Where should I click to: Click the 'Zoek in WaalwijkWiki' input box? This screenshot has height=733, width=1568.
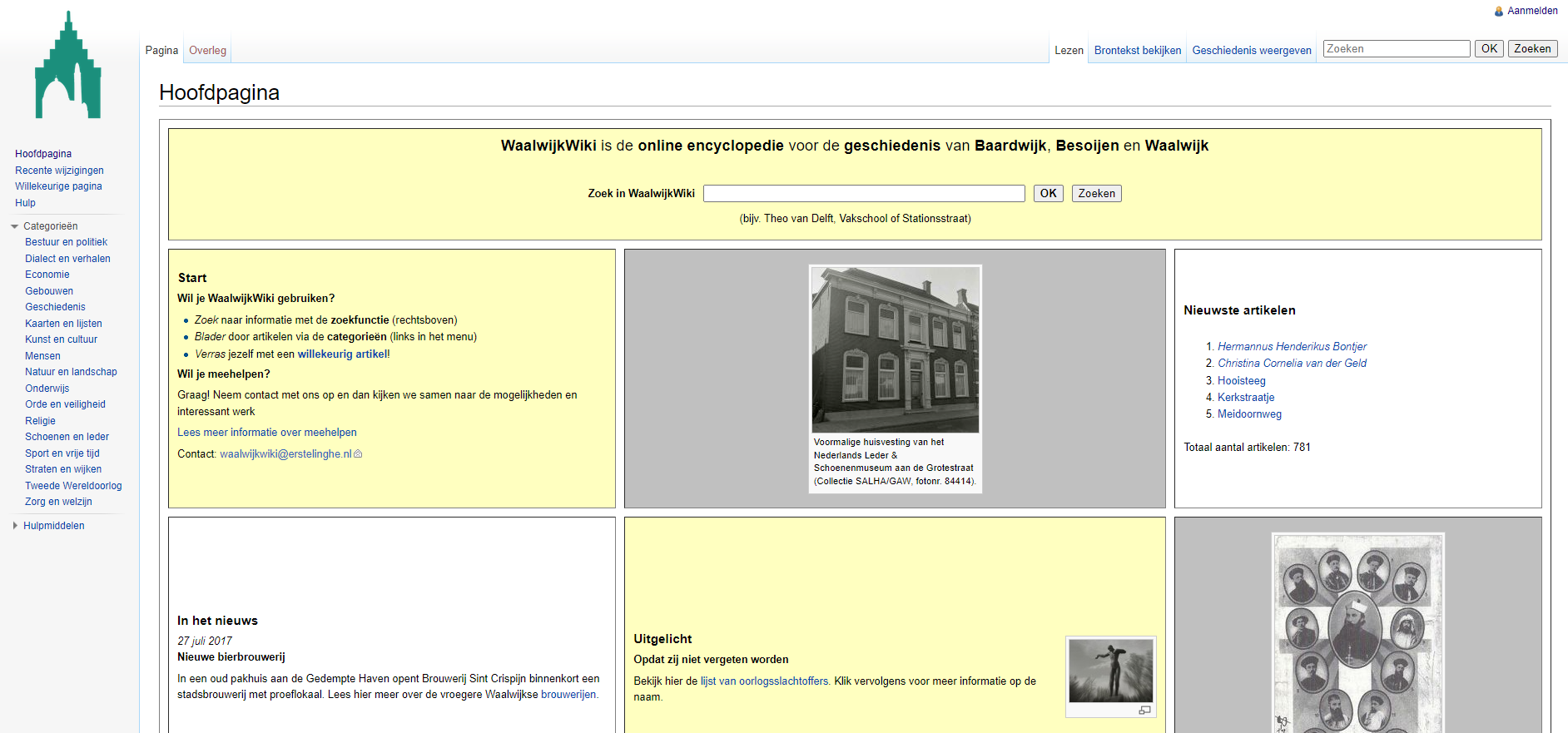pyautogui.click(x=863, y=194)
